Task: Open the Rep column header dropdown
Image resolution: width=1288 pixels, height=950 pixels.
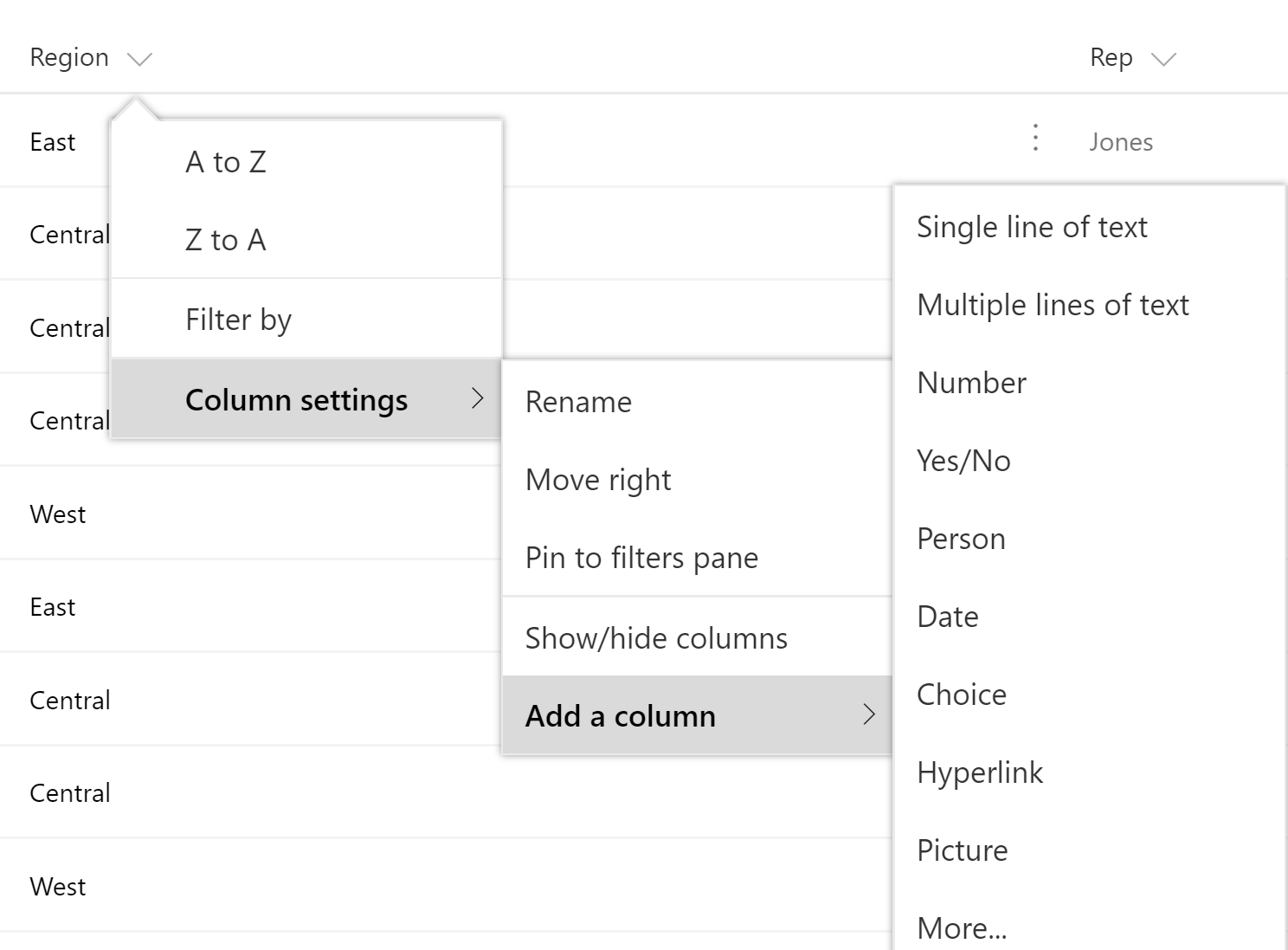Action: 1163,59
